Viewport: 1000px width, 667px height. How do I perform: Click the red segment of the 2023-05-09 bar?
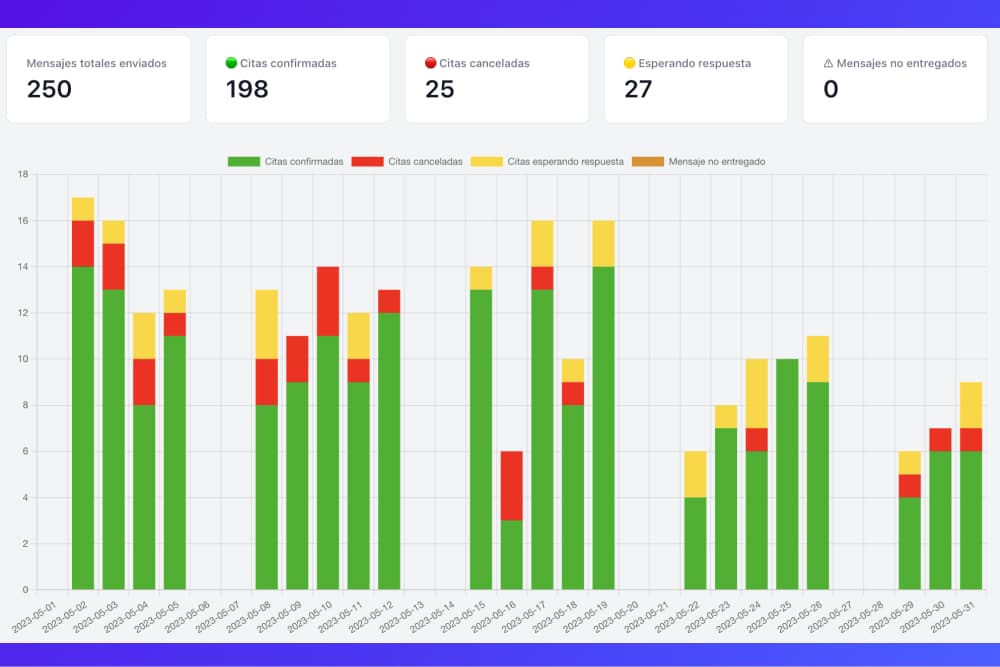coord(297,359)
